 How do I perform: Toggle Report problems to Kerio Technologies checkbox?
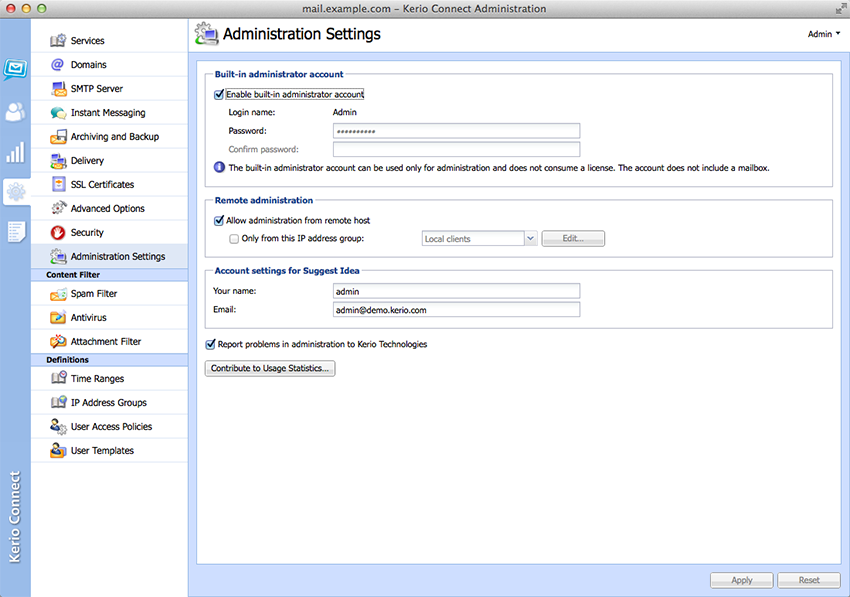click(x=210, y=344)
